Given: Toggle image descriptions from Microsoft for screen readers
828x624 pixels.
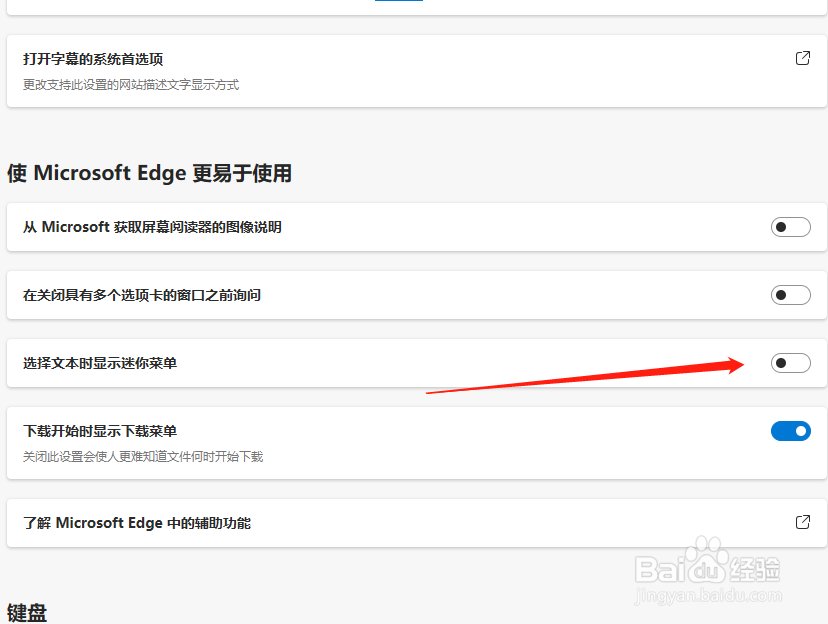Looking at the screenshot, I should click(791, 227).
